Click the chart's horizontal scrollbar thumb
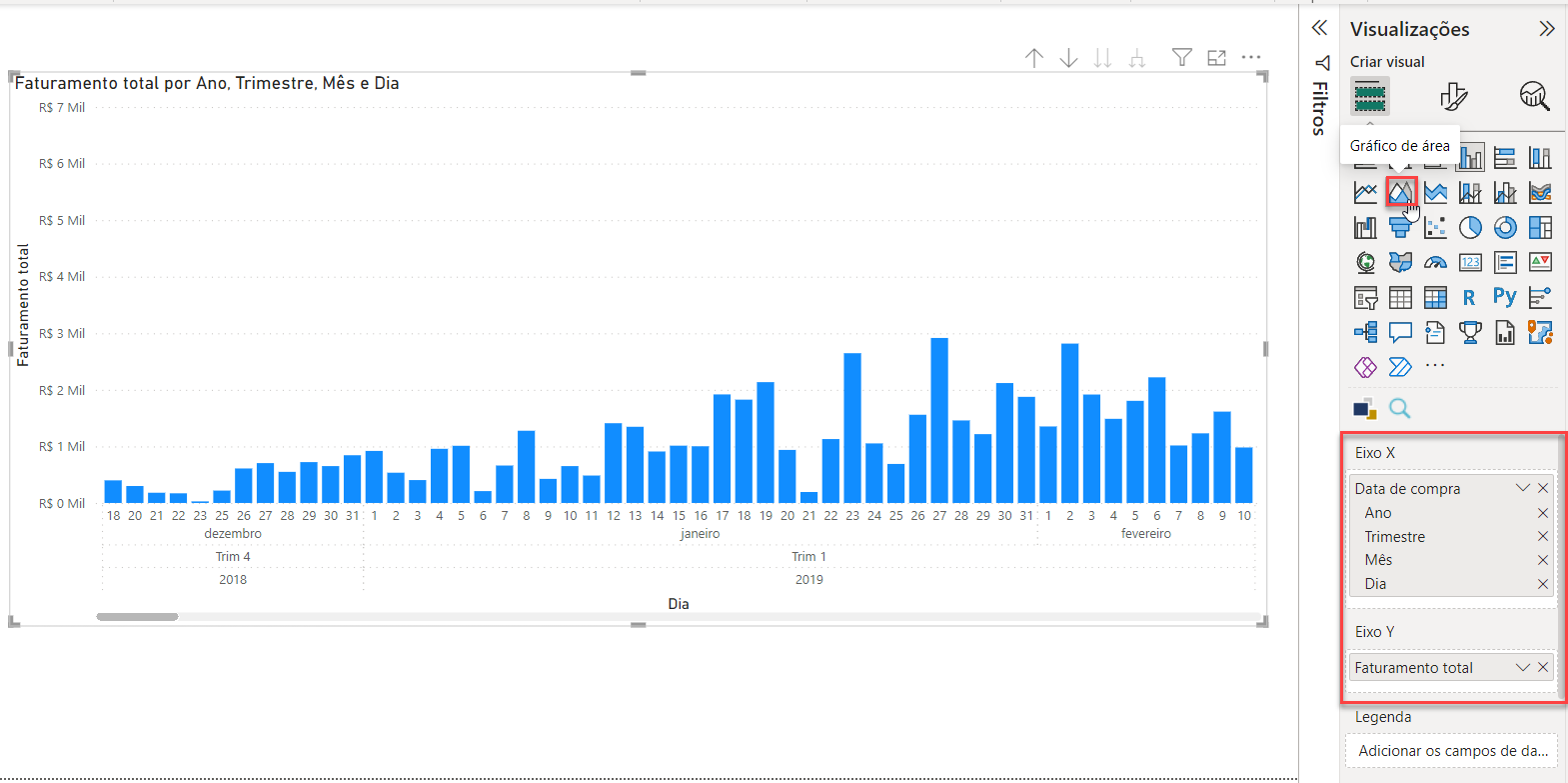This screenshot has width=1568, height=783. (137, 617)
